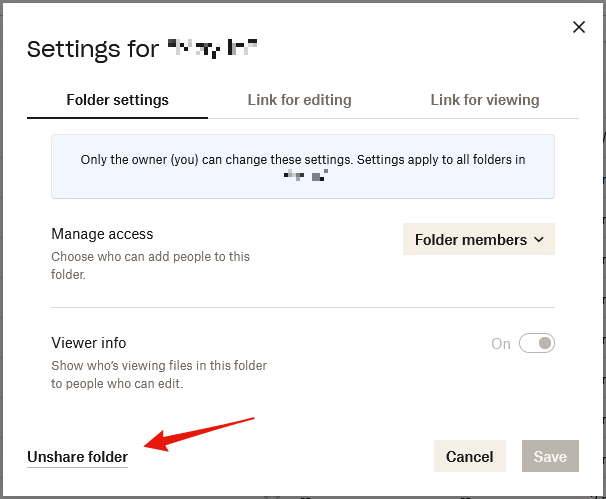Open the Folder members dropdown
Screen dimensions: 606x499
pos(478,240)
